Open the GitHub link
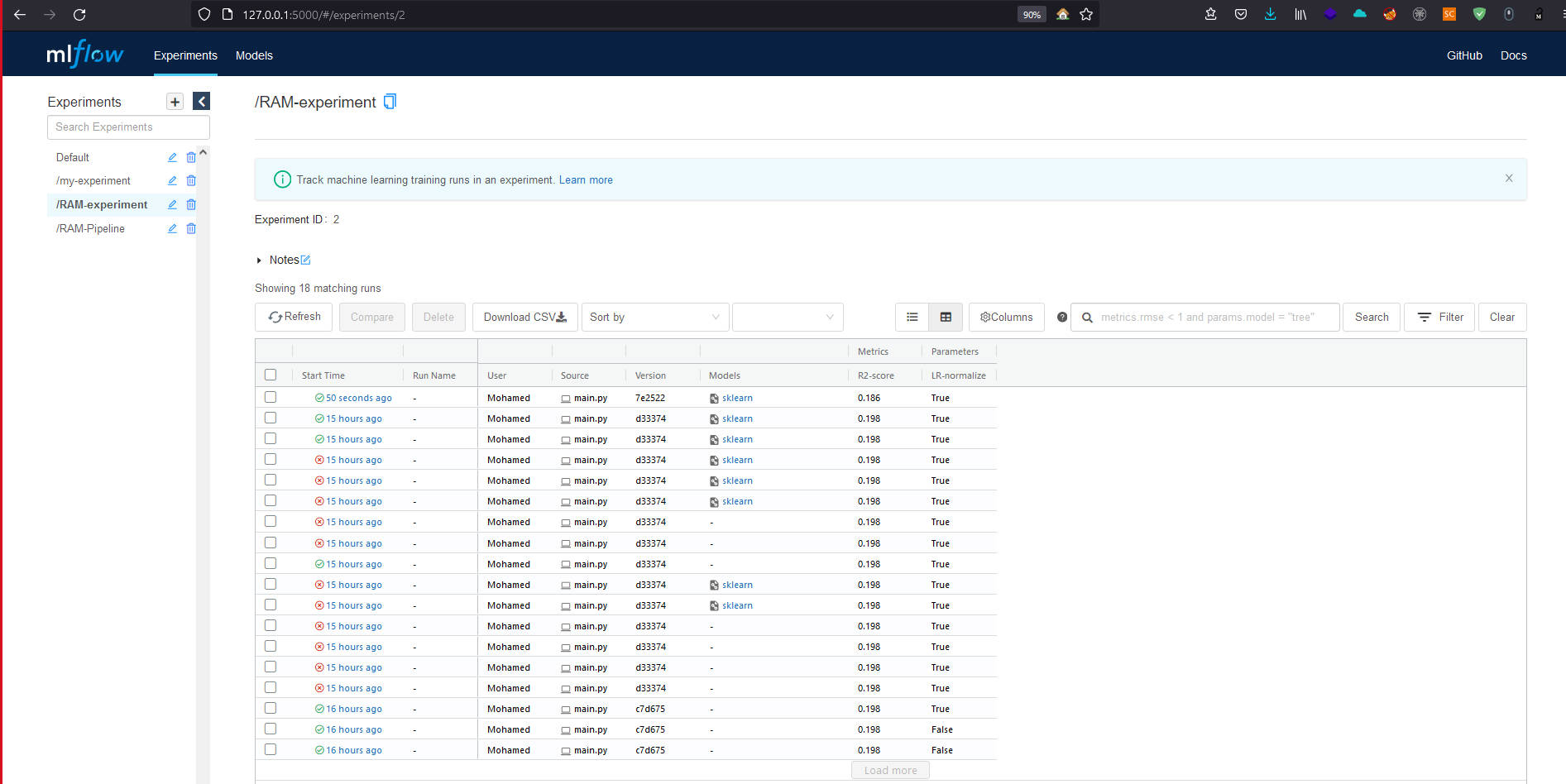 click(x=1464, y=55)
